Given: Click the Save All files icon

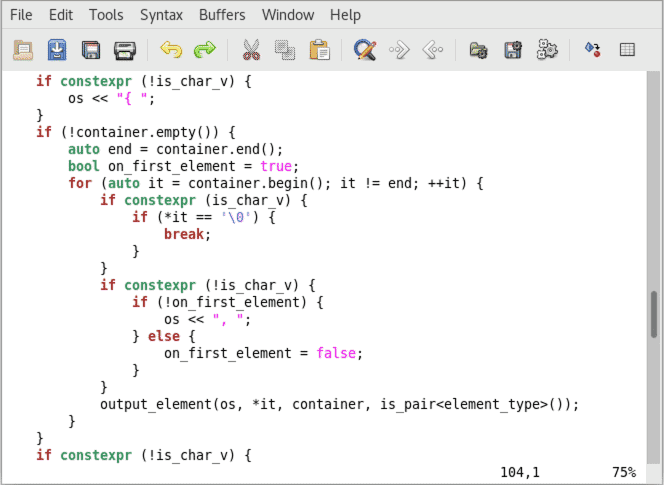Looking at the screenshot, I should pos(91,49).
